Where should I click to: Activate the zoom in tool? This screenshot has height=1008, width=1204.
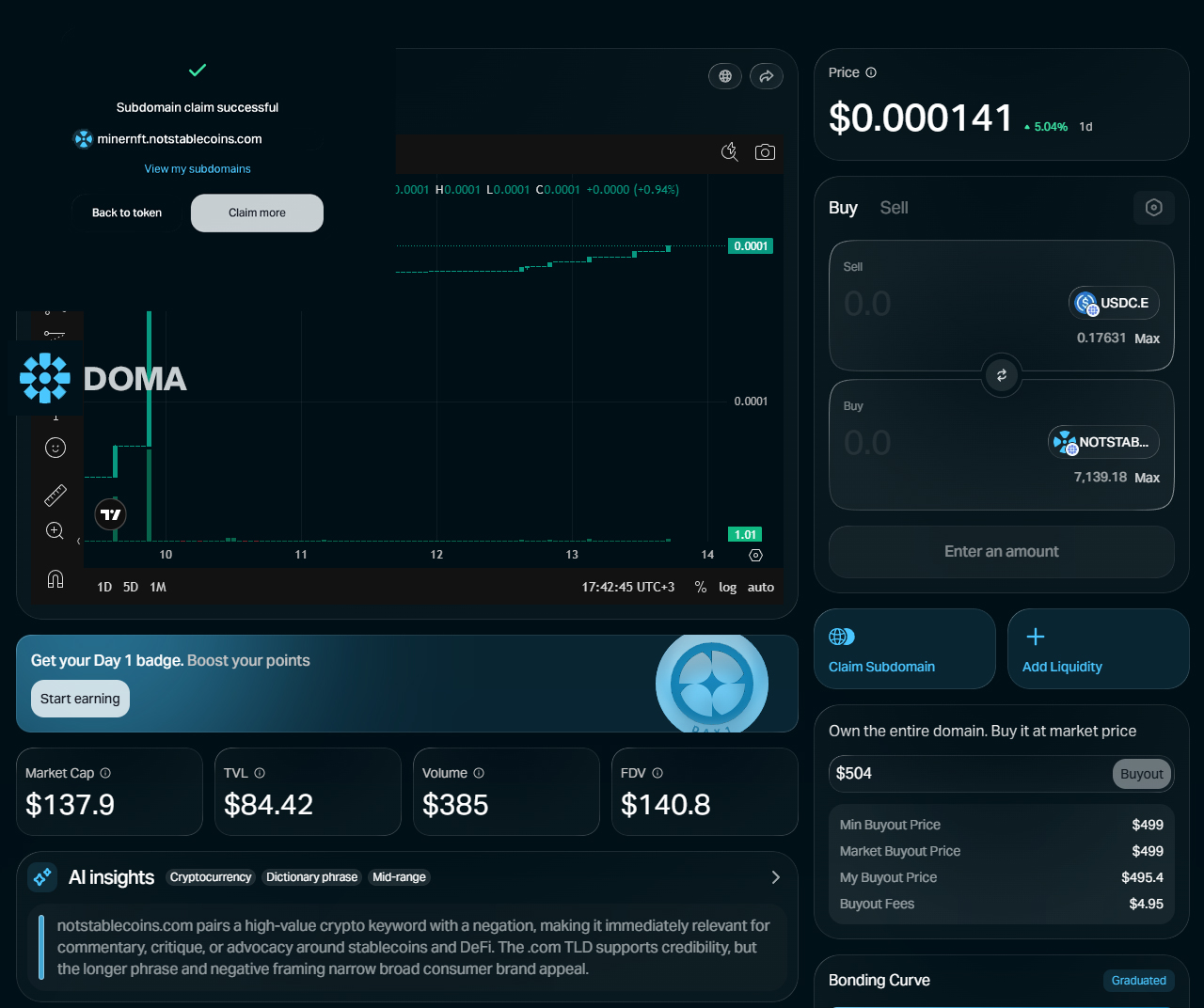55,531
